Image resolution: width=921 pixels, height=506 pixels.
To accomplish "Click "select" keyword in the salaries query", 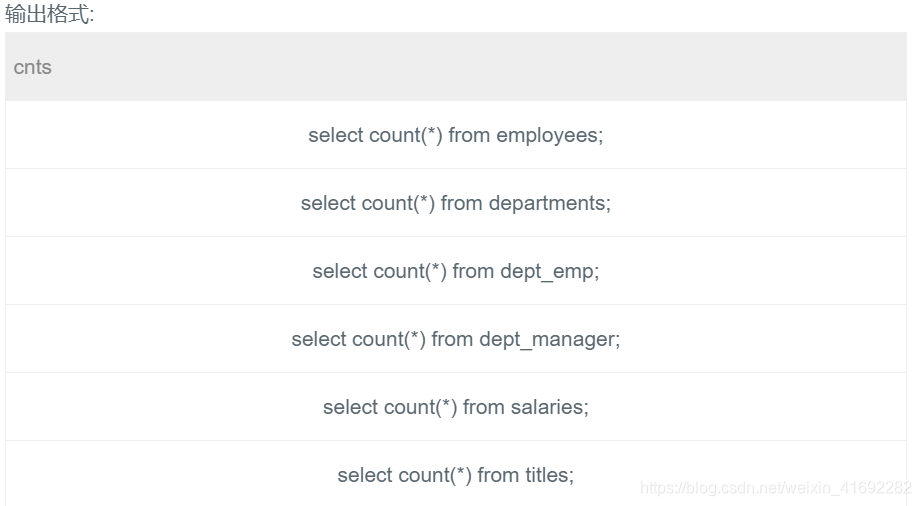I will point(350,407).
